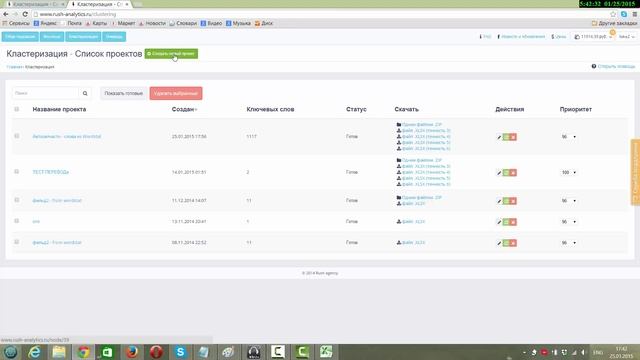Viewport: 640px width, 360px height.
Task: Open the Словари bookmark
Action: [183, 23]
